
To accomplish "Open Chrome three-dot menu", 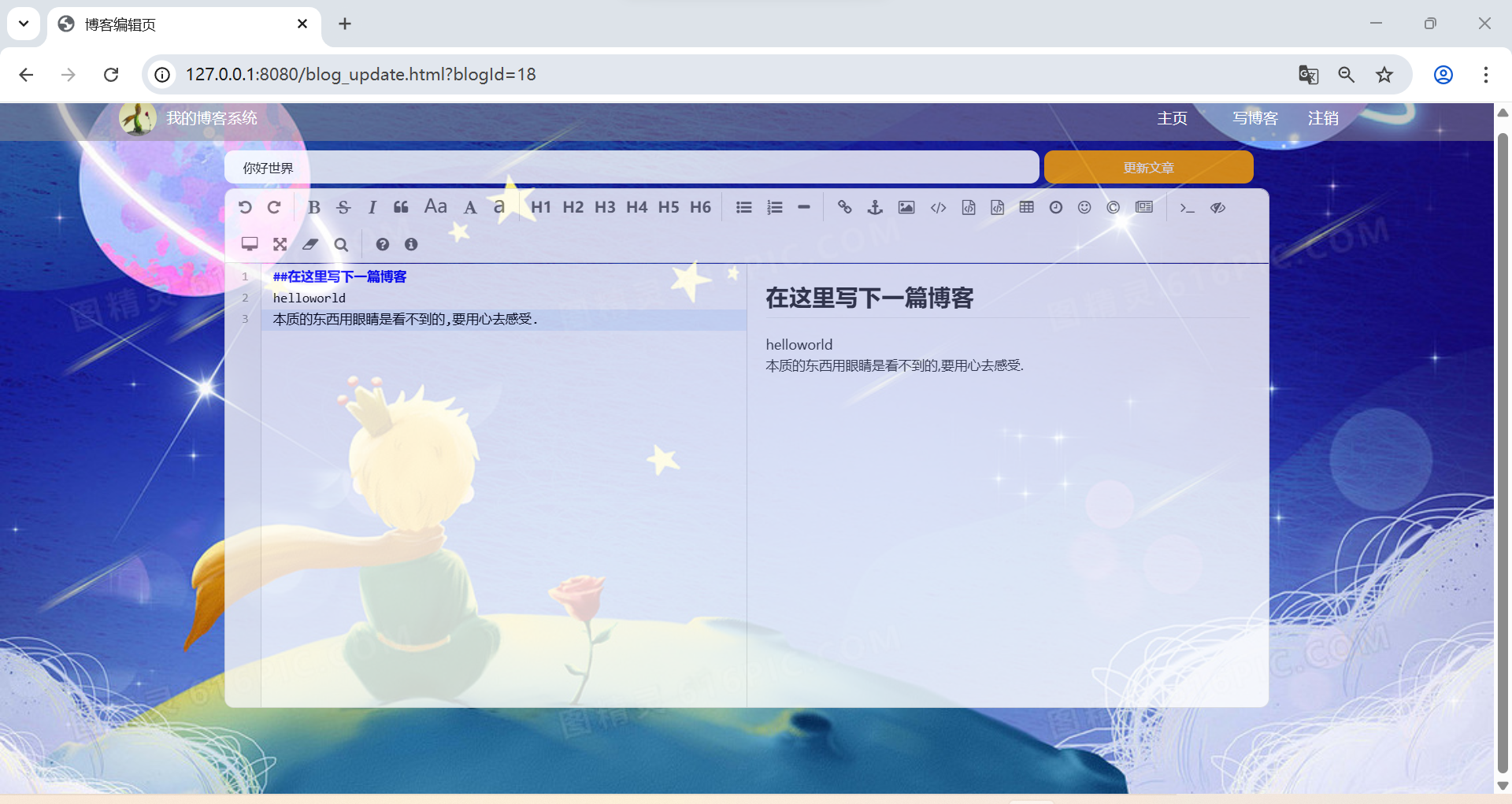I will (x=1486, y=74).
